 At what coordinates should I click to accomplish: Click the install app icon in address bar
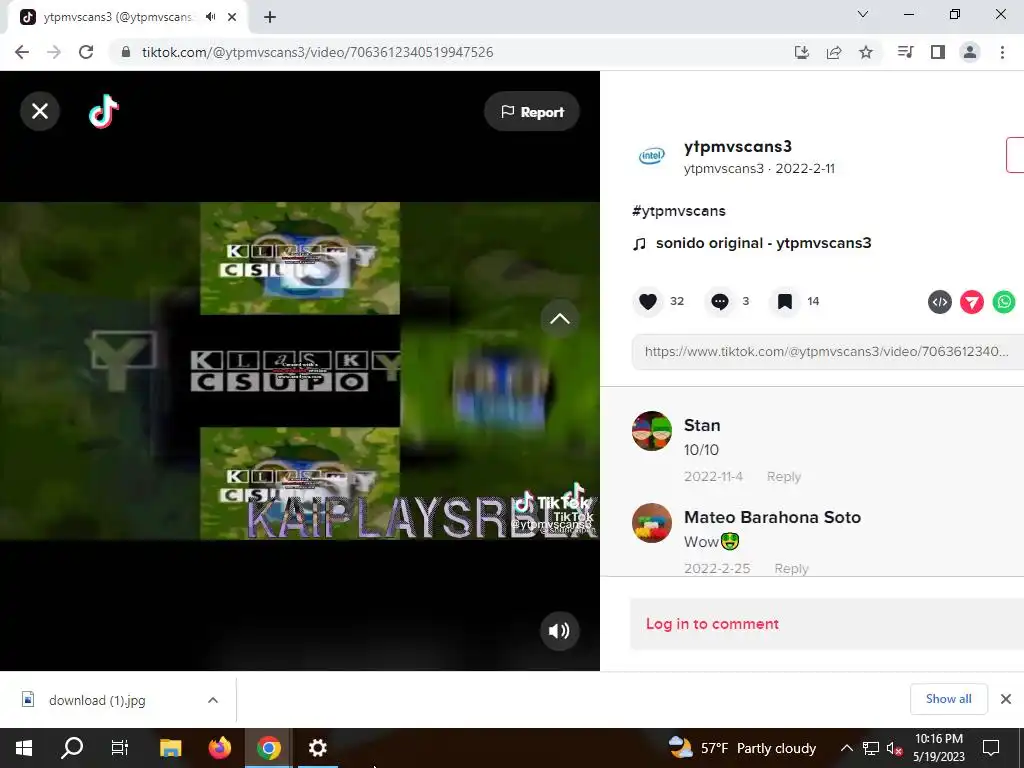coord(802,52)
